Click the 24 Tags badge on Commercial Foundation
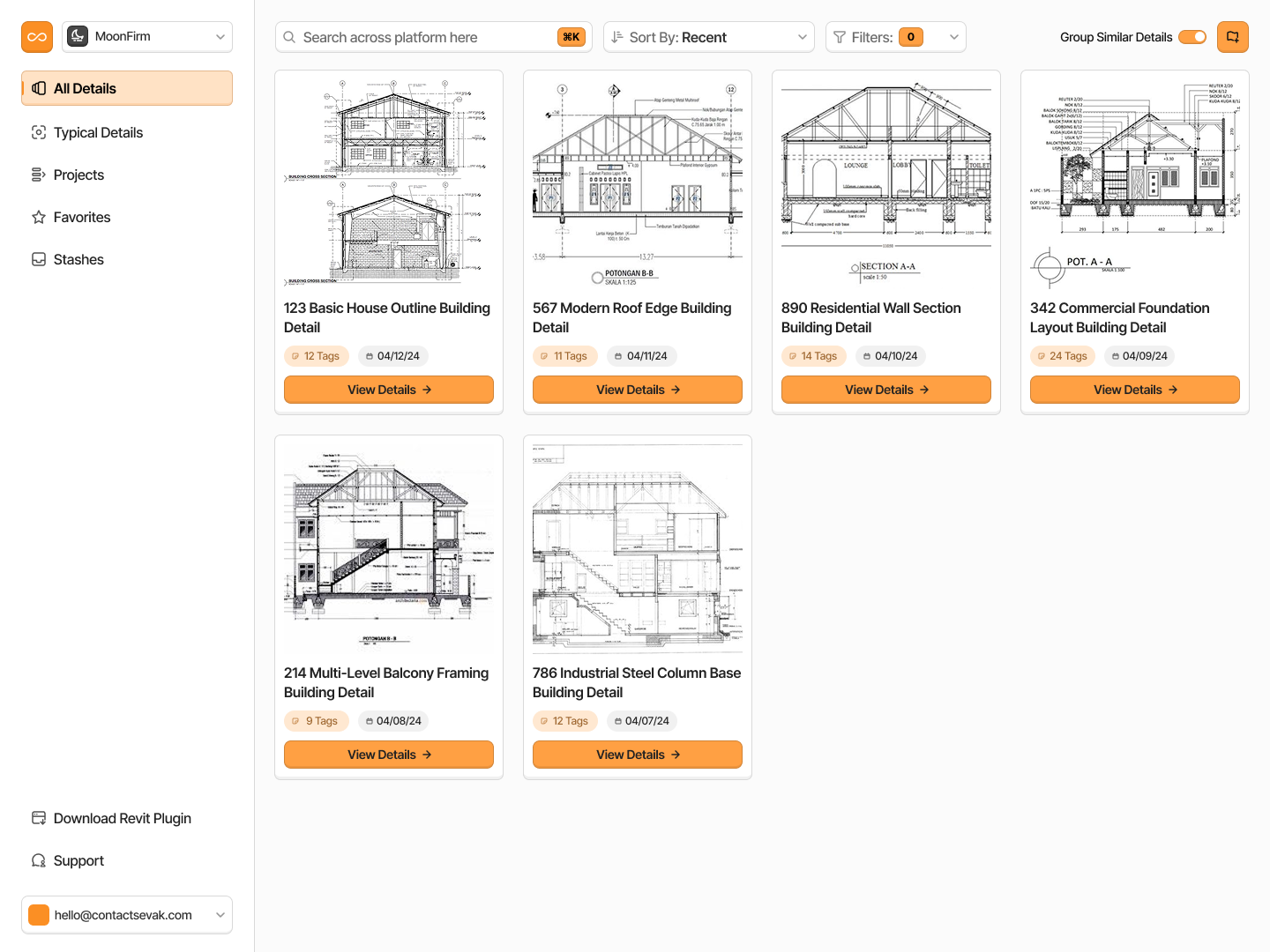The image size is (1270, 952). click(1062, 356)
